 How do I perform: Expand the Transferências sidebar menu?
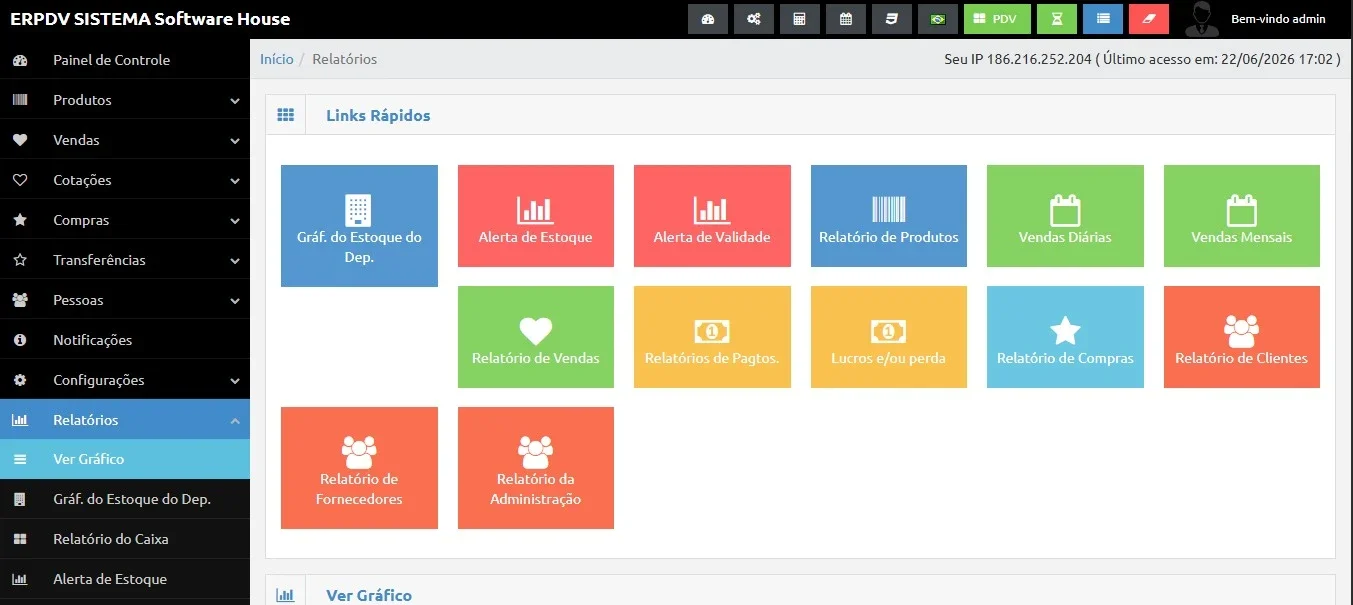pyautogui.click(x=125, y=260)
